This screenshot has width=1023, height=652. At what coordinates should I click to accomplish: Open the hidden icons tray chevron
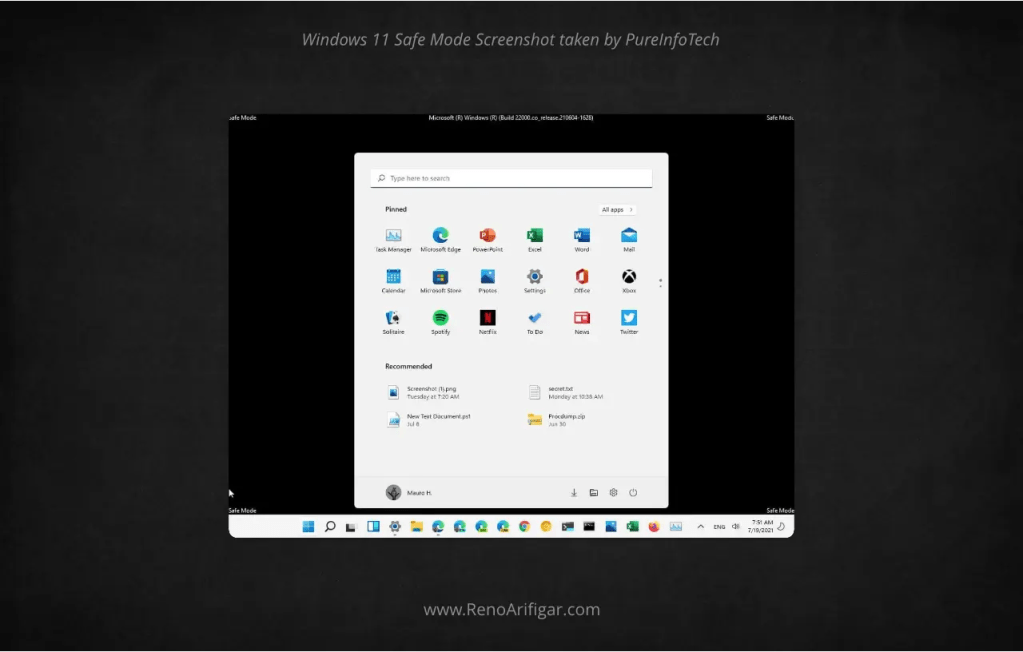click(x=701, y=525)
